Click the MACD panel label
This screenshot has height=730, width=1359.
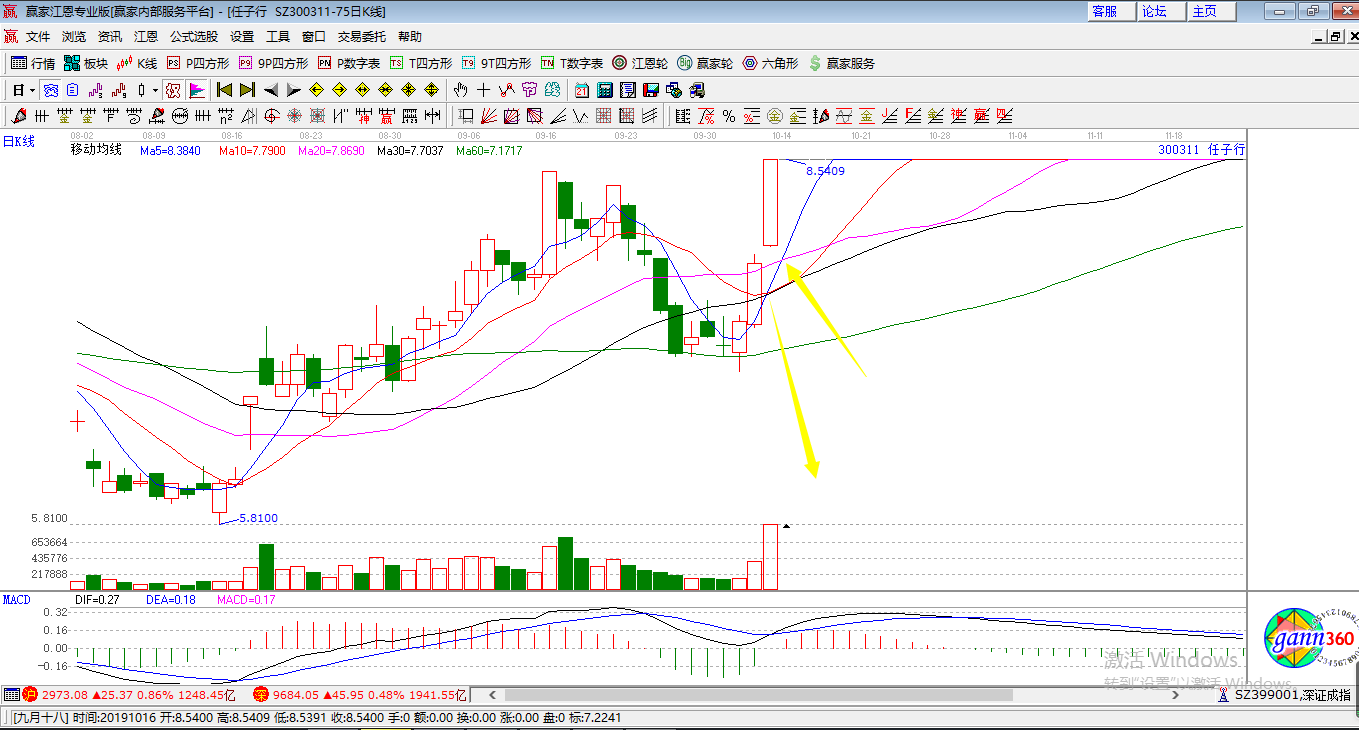pyautogui.click(x=17, y=599)
